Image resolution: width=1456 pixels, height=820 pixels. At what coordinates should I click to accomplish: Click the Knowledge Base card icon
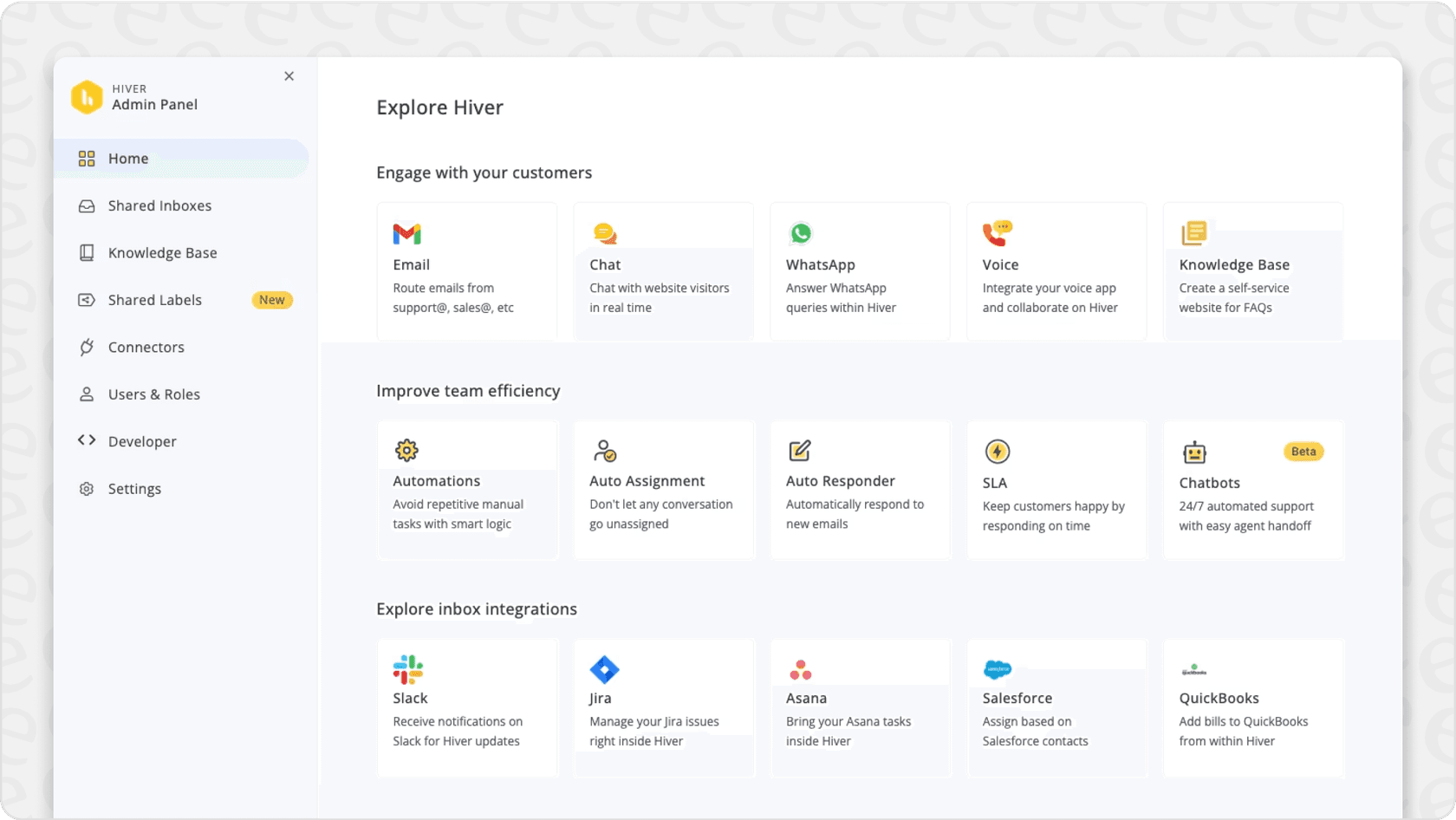pos(1194,233)
